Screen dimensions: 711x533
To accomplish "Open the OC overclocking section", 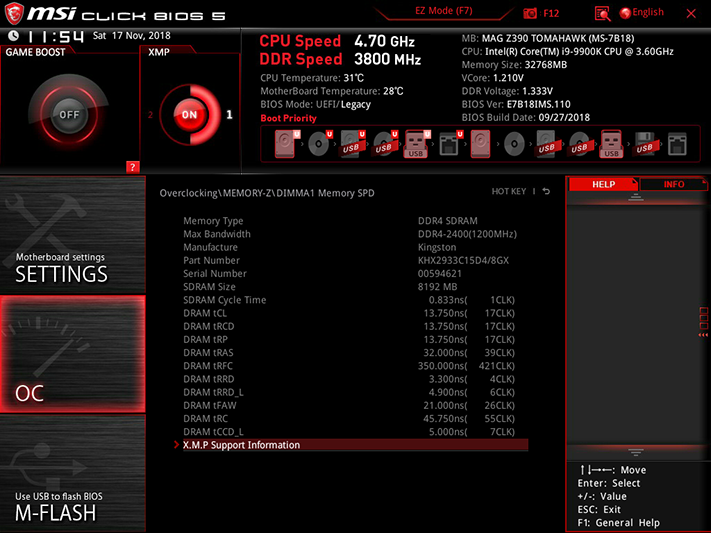I will 73,354.
